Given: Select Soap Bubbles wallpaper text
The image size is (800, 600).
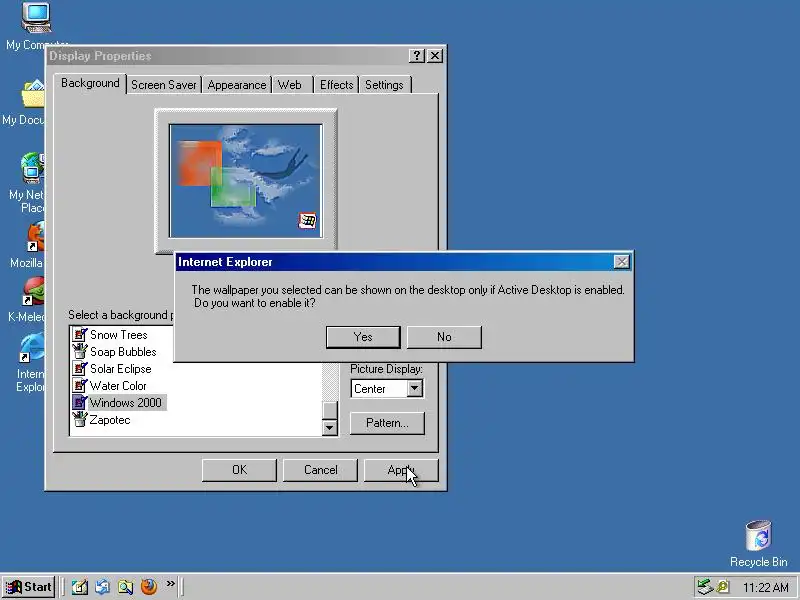Looking at the screenshot, I should coord(123,352).
